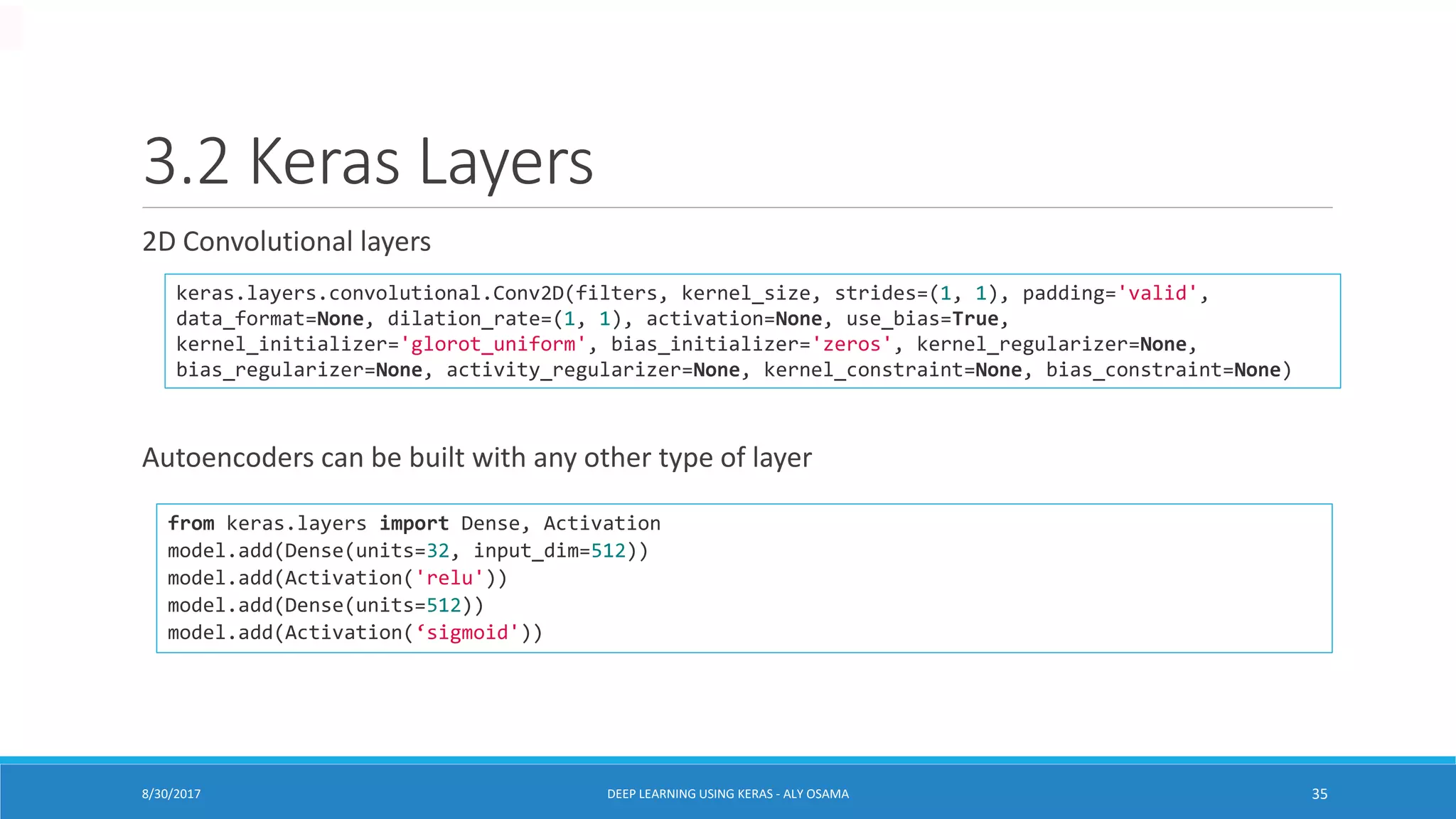Click 'activation=None' in the Conv2D signature
The image size is (1456, 819).
point(734,318)
